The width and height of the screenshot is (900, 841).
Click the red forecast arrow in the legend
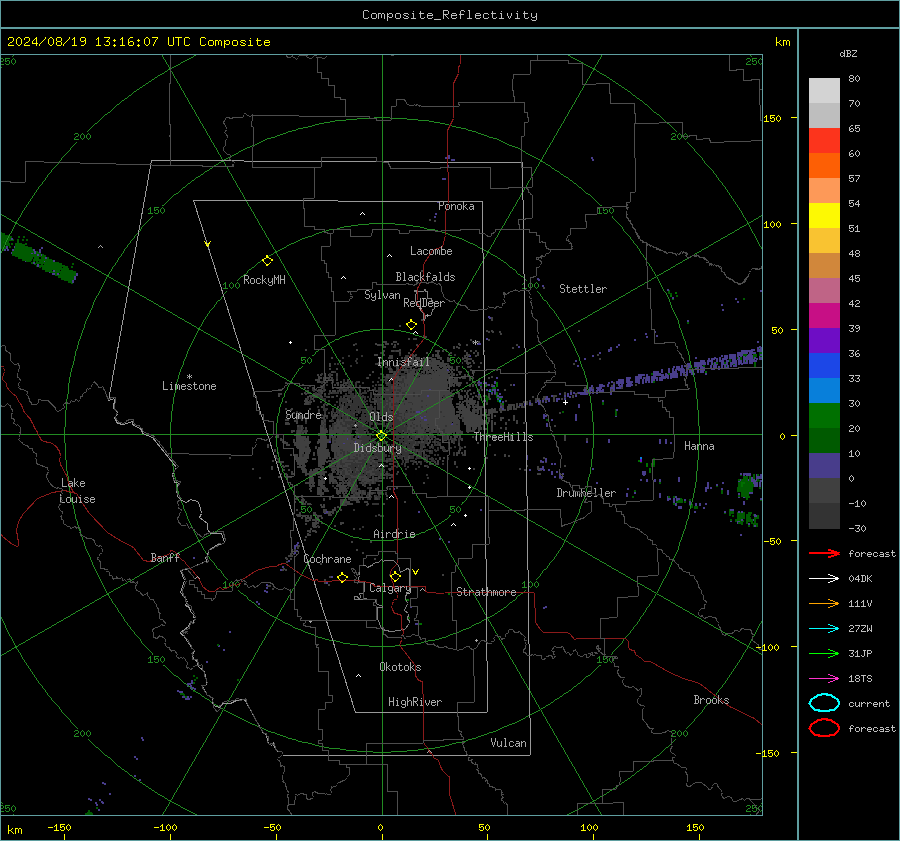tap(824, 553)
